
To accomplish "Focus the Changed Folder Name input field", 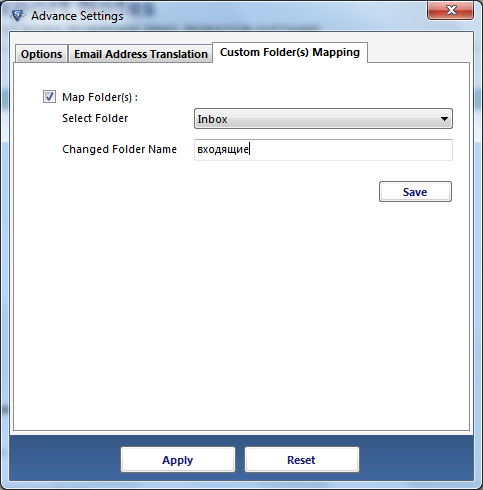I will click(323, 150).
